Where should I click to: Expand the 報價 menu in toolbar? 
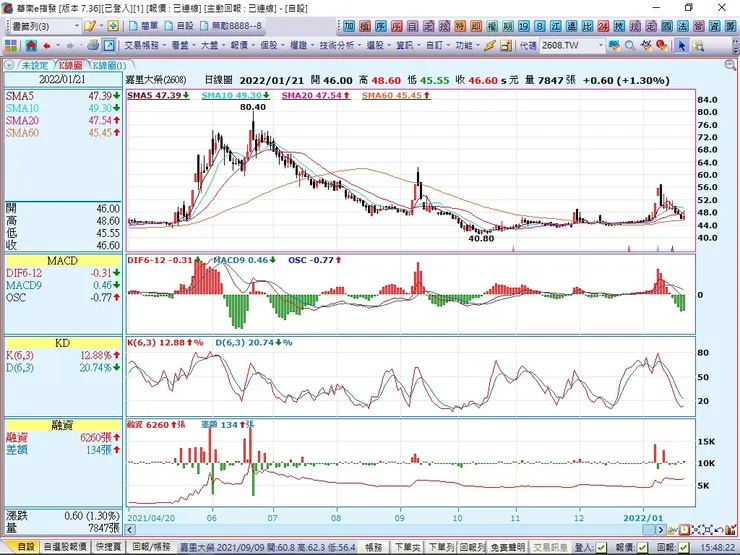coord(243,46)
